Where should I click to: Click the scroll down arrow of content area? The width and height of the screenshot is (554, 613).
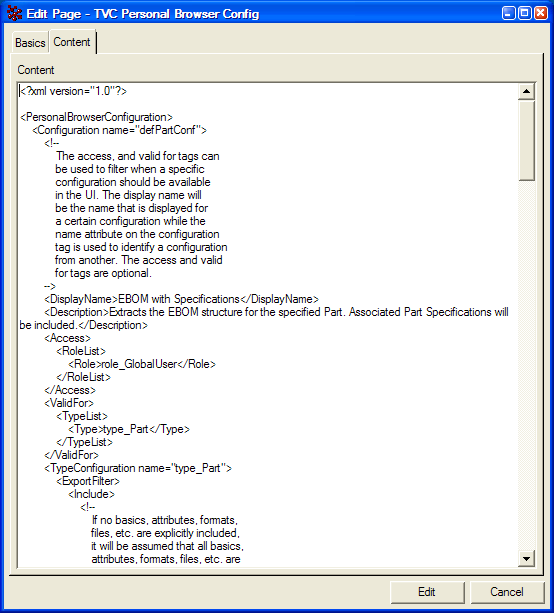coord(527,559)
